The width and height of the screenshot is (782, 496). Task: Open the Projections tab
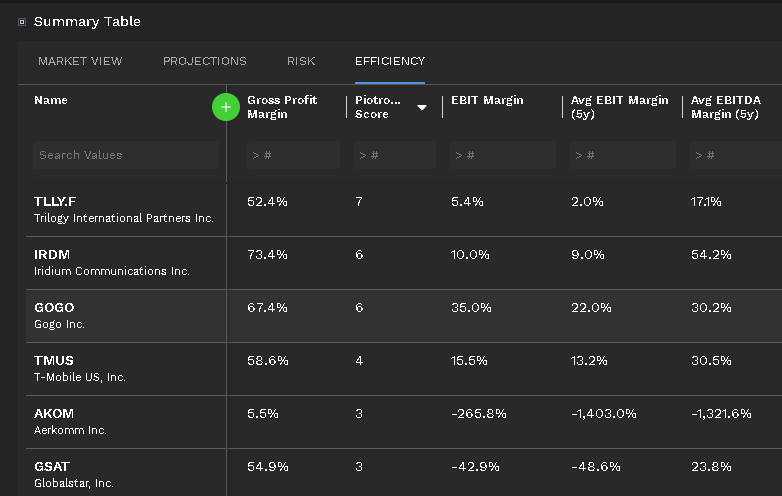pyautogui.click(x=204, y=61)
